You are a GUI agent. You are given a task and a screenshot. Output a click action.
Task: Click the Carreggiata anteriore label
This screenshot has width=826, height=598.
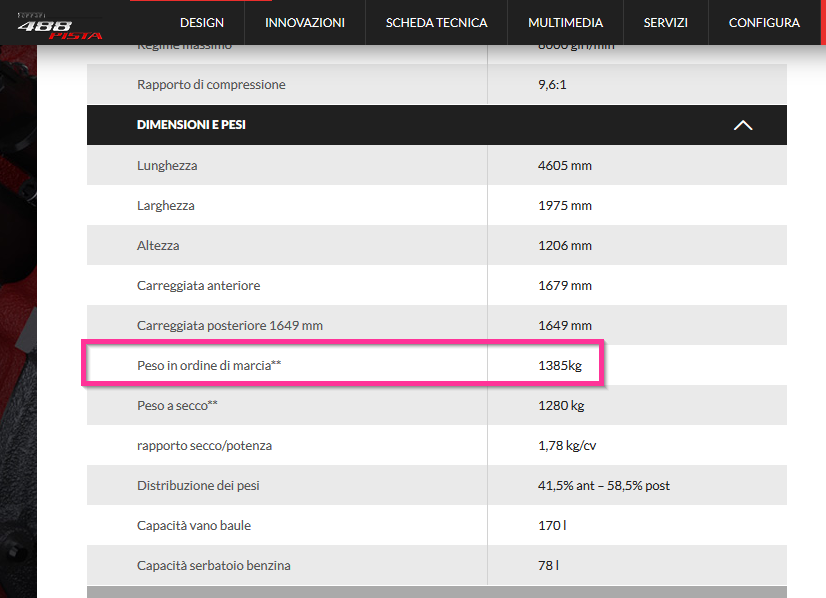click(x=198, y=286)
